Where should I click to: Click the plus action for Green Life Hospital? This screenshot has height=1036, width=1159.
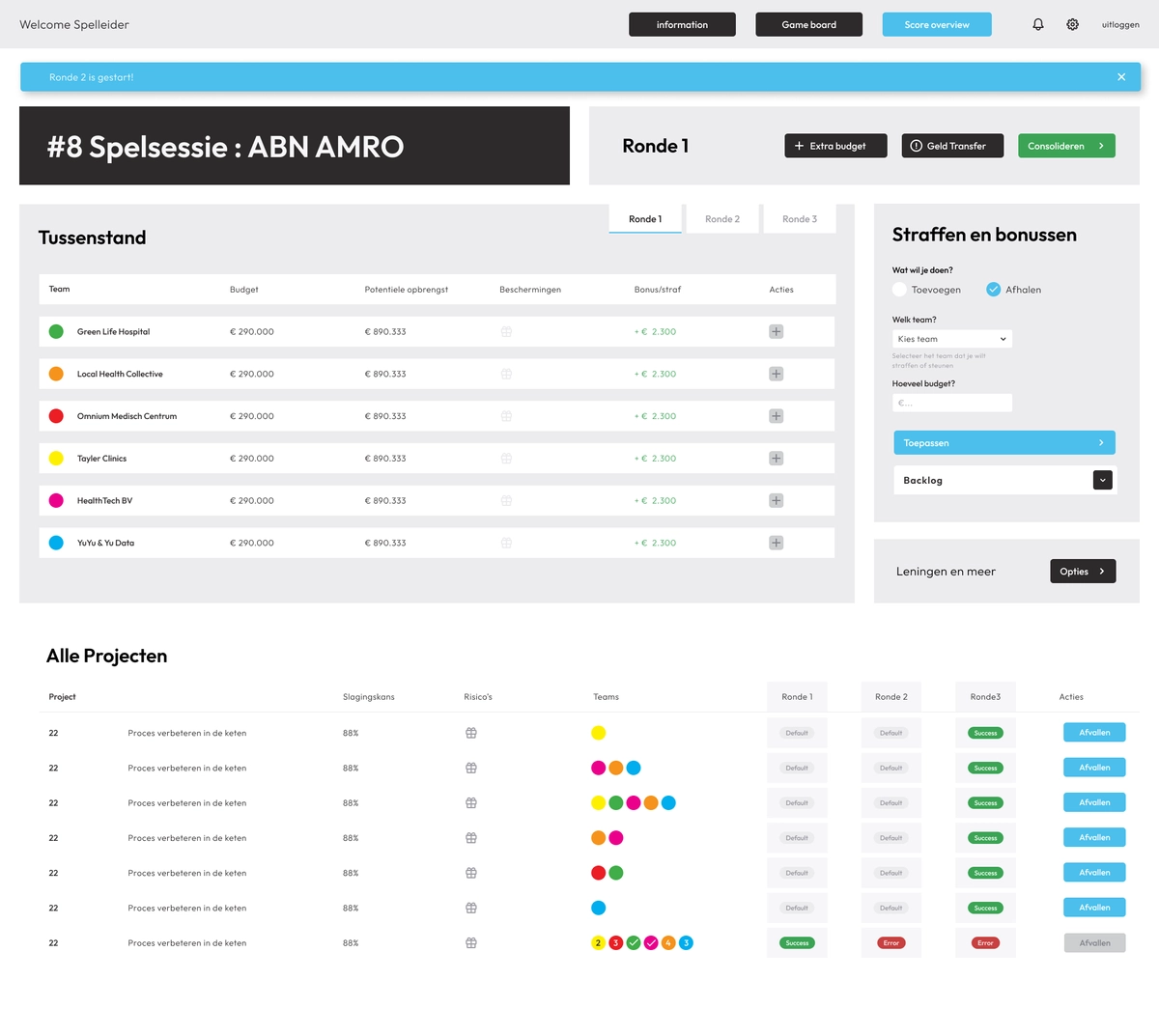[x=776, y=331]
